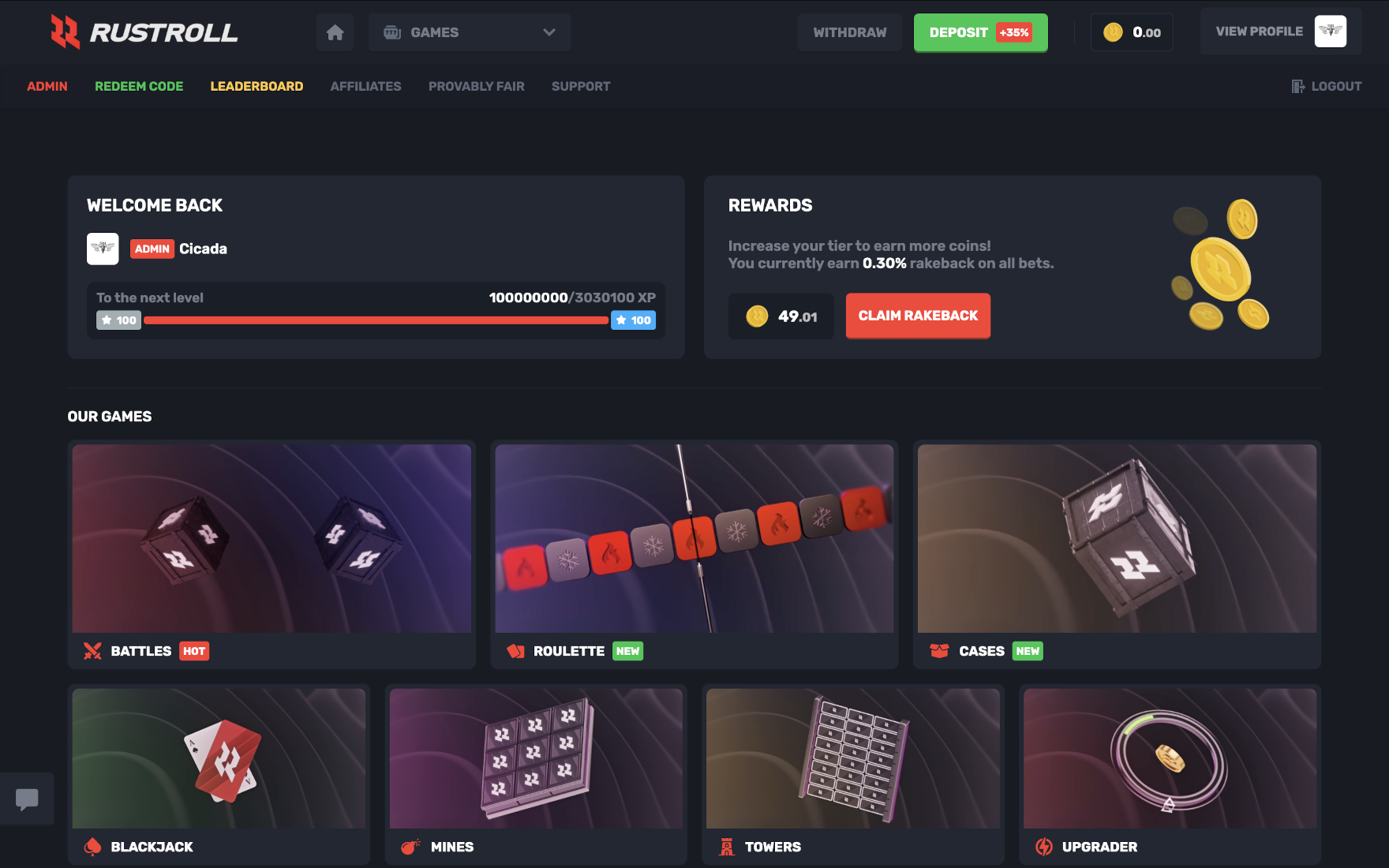
Task: Select the Home icon in the top bar
Action: (335, 32)
